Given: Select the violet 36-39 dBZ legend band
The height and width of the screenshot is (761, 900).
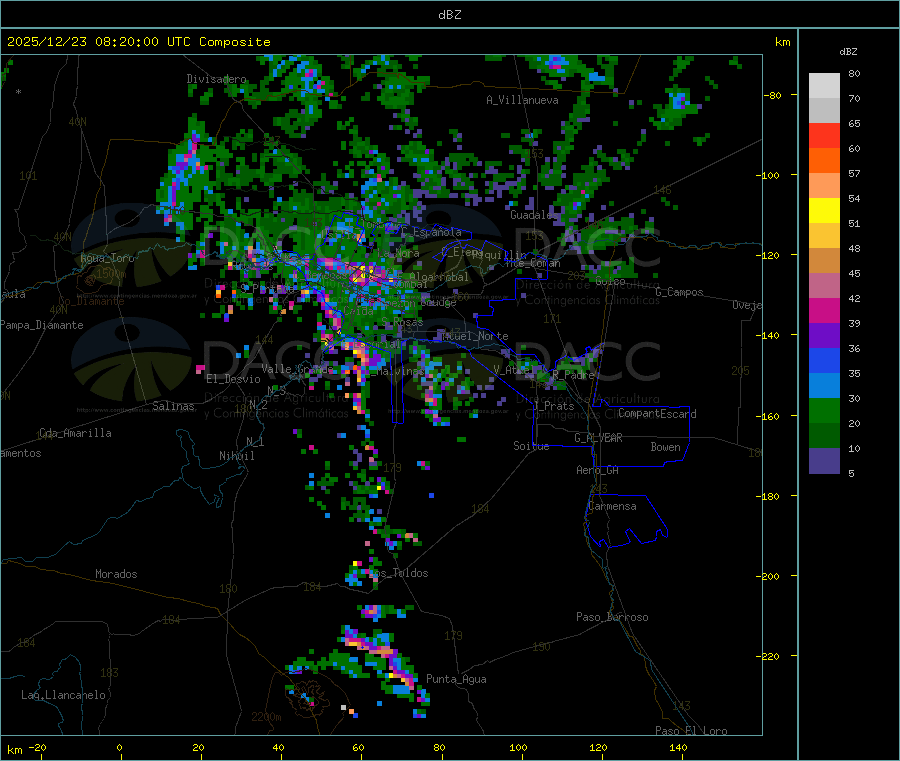Looking at the screenshot, I should click(x=824, y=336).
